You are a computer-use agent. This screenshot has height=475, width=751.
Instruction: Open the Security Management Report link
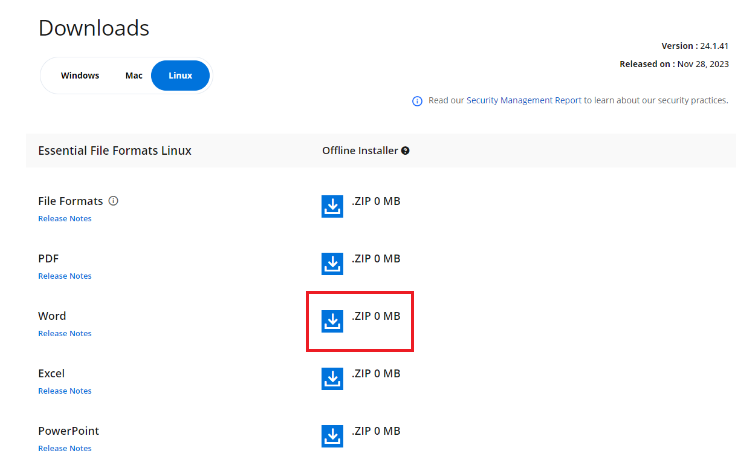523,101
